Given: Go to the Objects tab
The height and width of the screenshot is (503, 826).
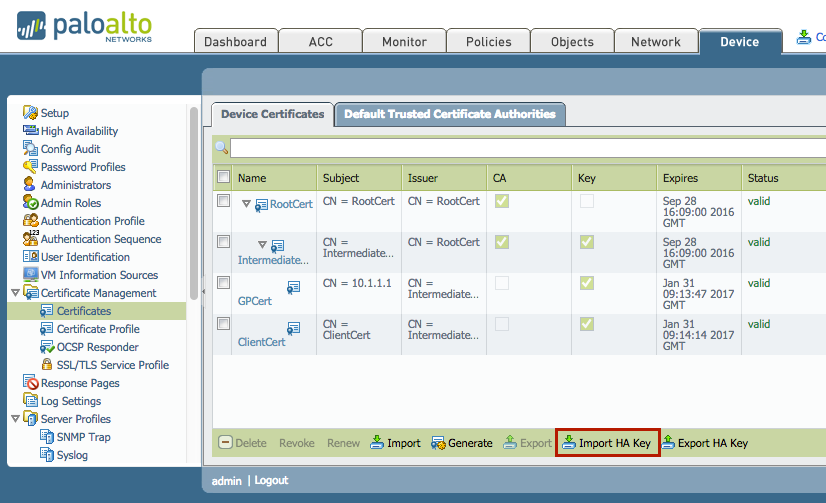Looking at the screenshot, I should (572, 41).
